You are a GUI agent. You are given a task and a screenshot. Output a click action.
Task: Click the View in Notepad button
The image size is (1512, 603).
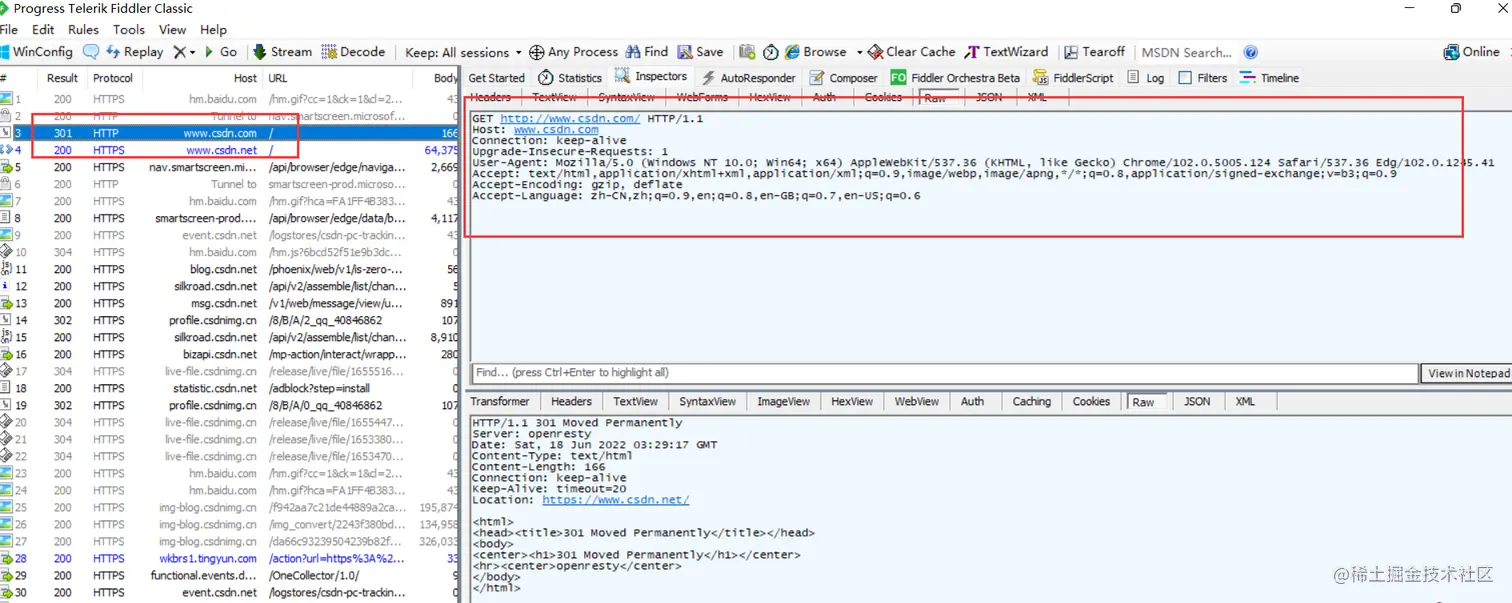(x=1468, y=373)
